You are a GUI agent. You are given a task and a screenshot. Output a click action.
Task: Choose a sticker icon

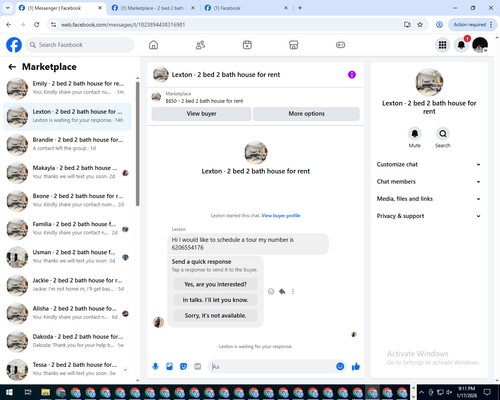point(183,367)
